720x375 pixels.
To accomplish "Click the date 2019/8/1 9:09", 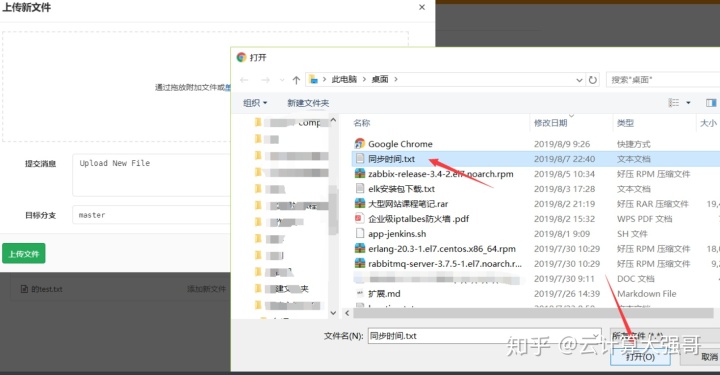I will (x=562, y=234).
